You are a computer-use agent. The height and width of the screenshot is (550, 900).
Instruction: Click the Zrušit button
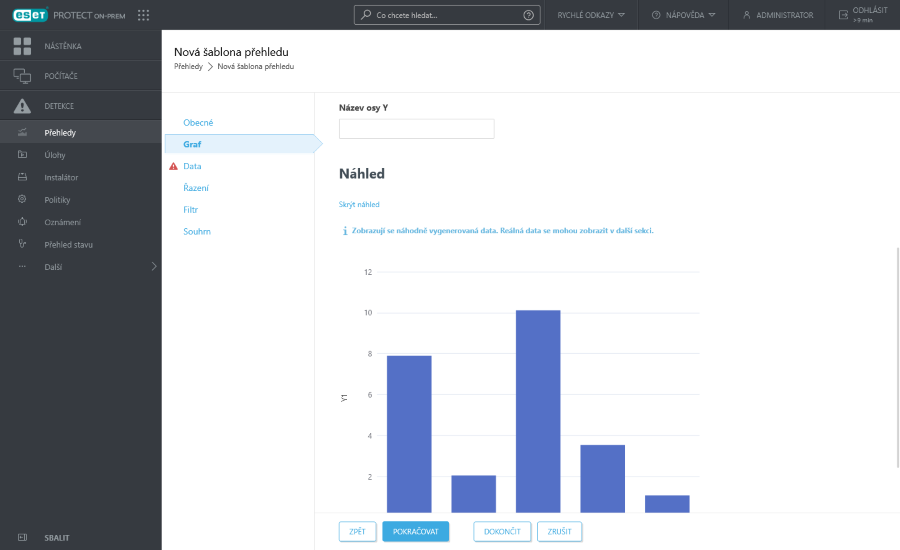[559, 531]
